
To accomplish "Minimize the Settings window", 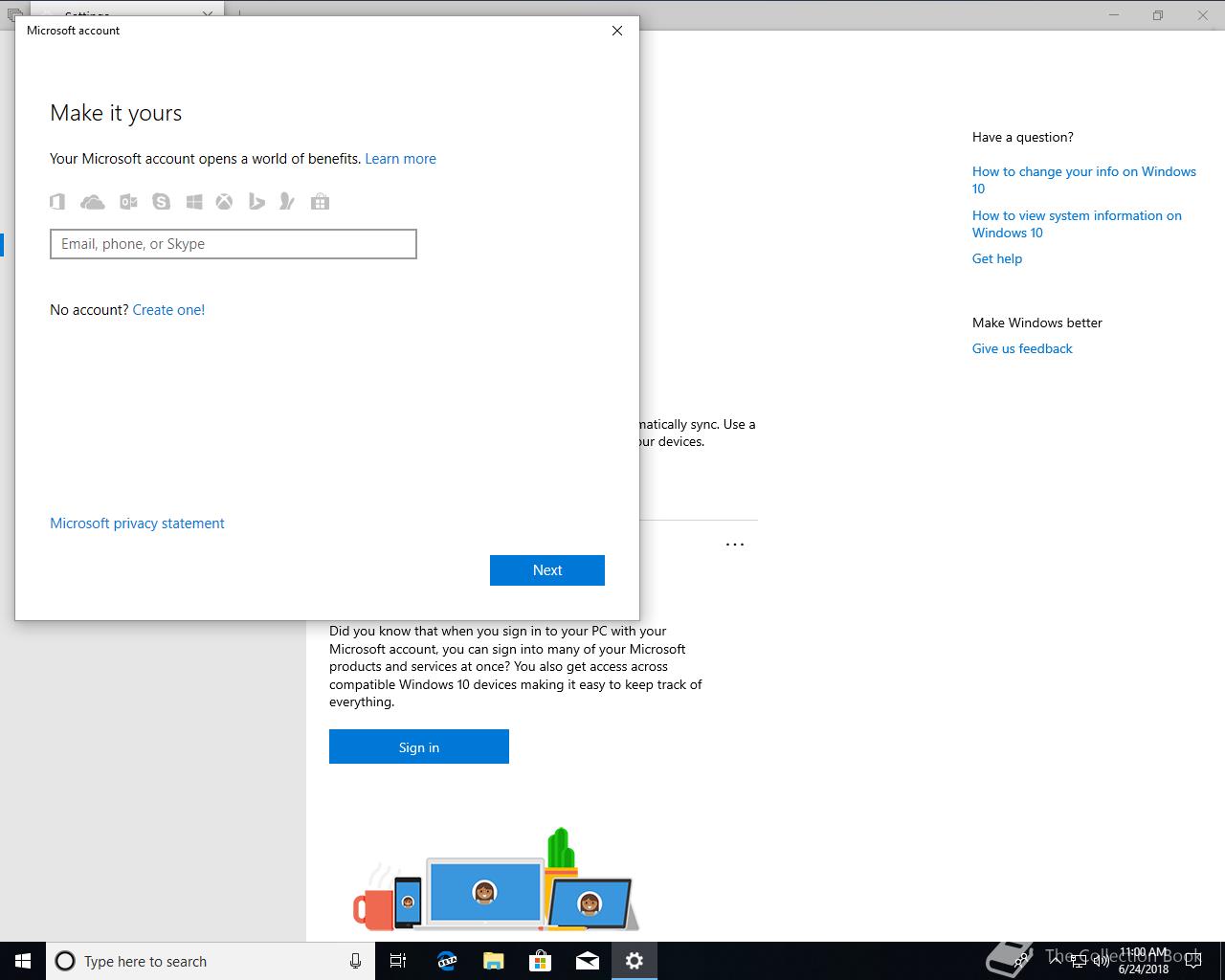I will pos(1114,15).
